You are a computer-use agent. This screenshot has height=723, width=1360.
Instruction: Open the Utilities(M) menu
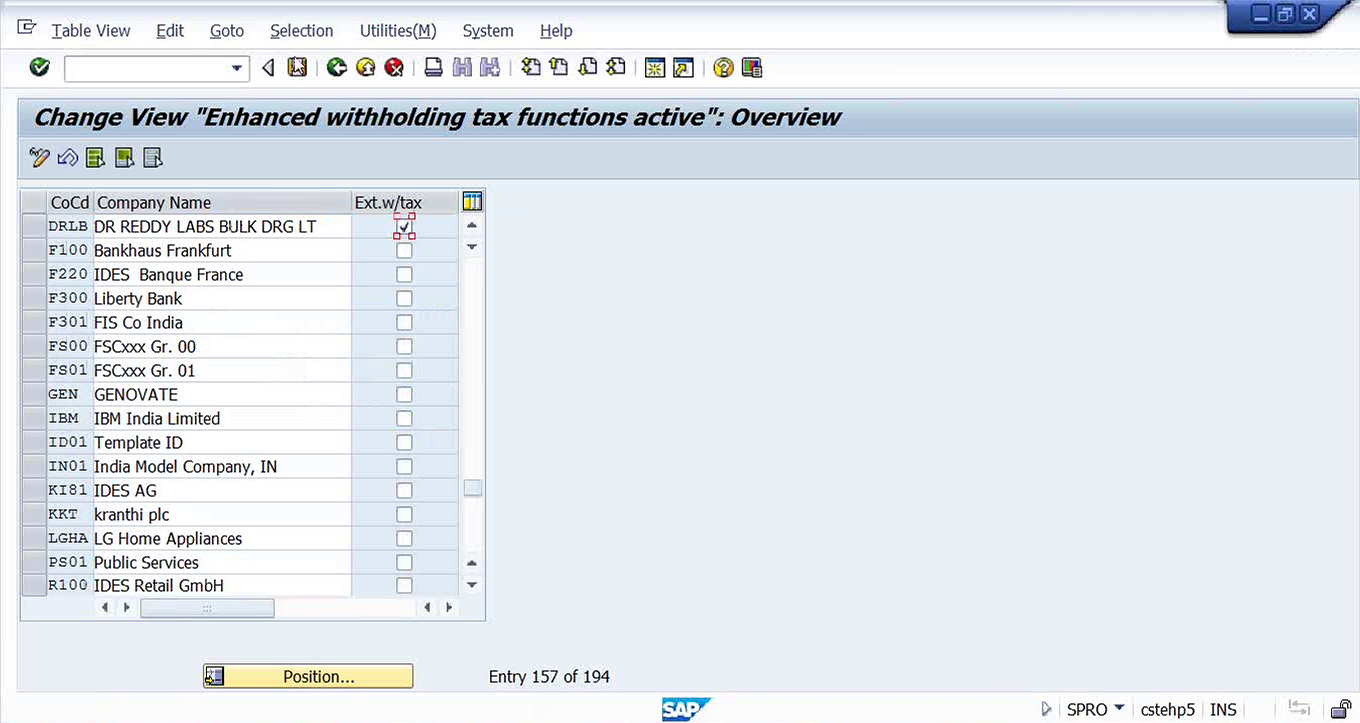click(x=398, y=31)
